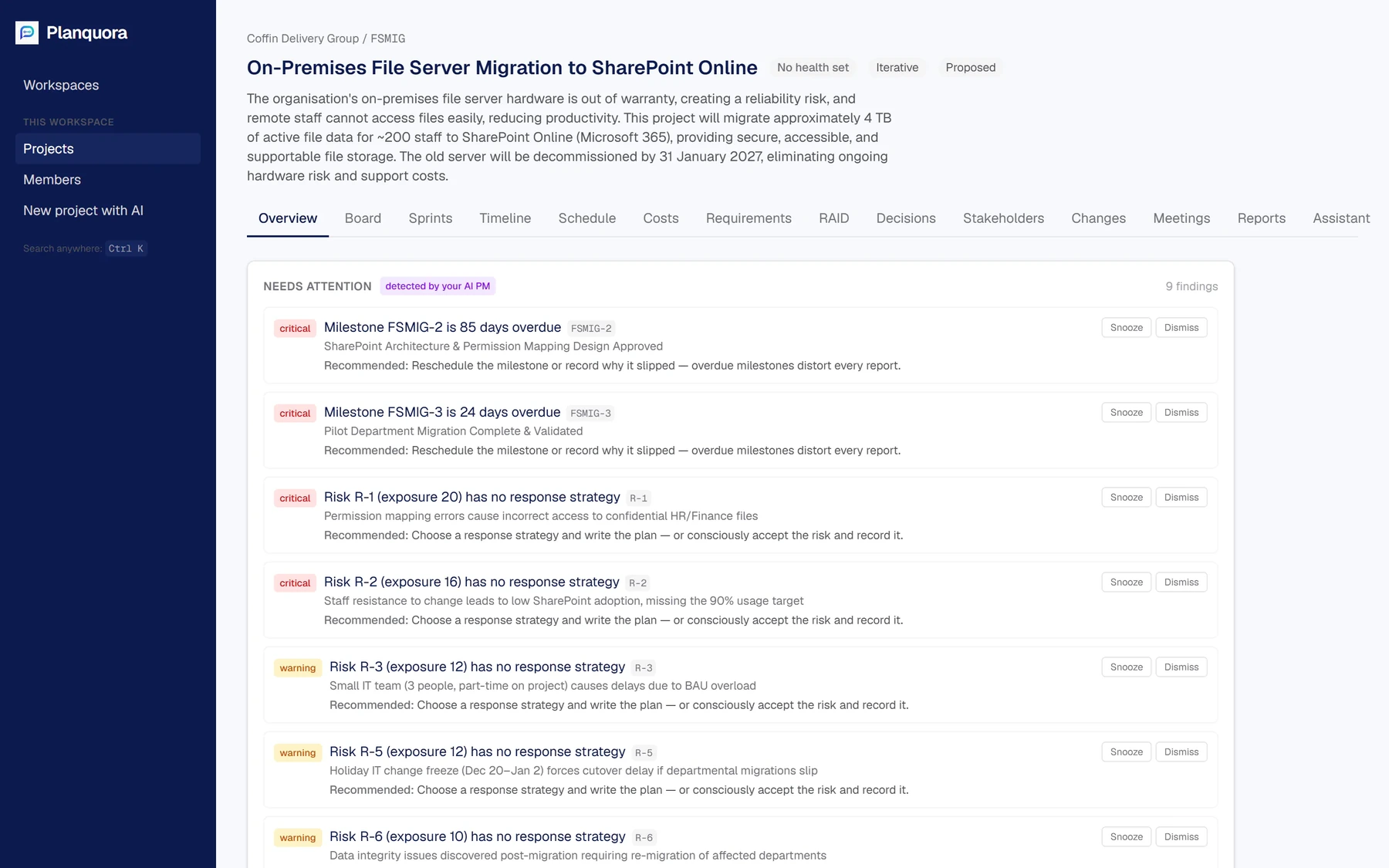Image resolution: width=1389 pixels, height=868 pixels.
Task: Click the FSMIG breadcrumb code
Action: tap(387, 39)
